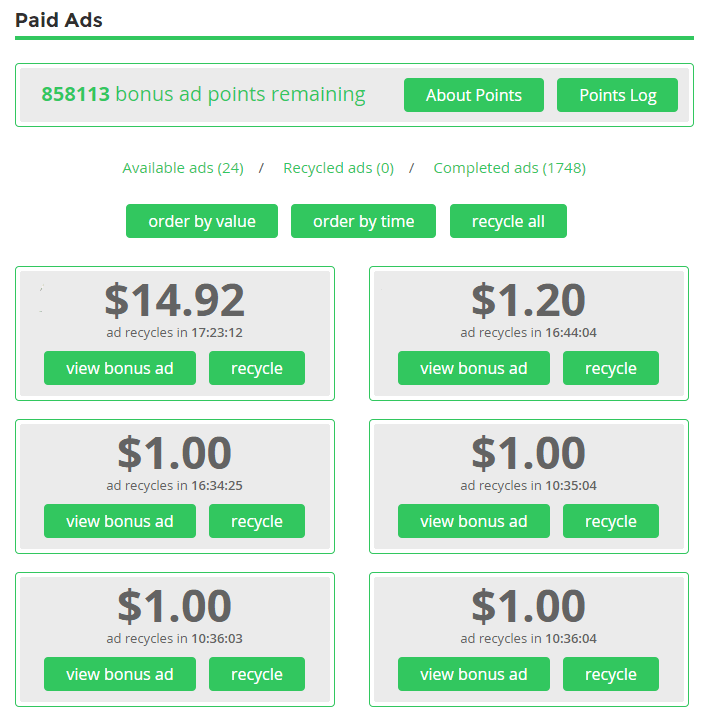
Task: Recycle the ad expiring in 10:36:03
Action: click(x=257, y=674)
